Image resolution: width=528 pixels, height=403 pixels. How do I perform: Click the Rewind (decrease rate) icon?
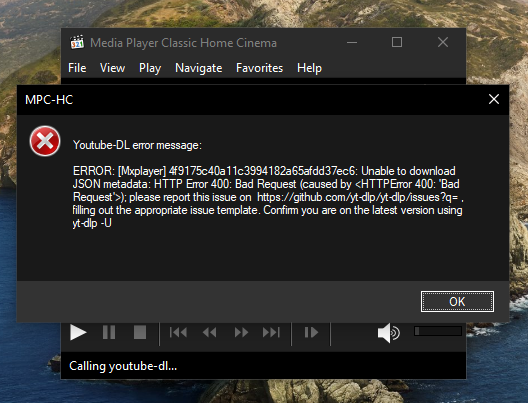pyautogui.click(x=209, y=333)
